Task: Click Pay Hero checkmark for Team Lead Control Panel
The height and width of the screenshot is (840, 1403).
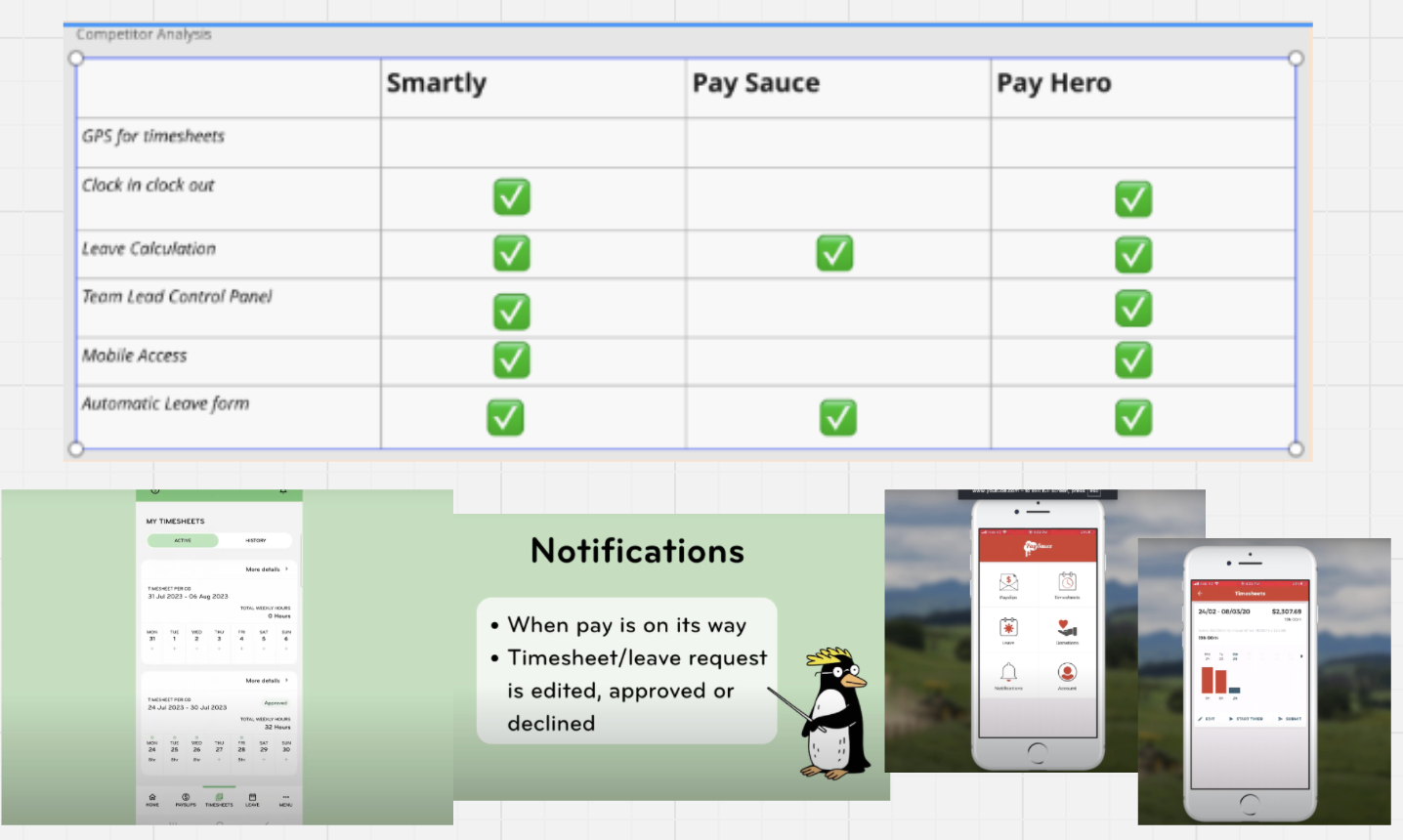Action: 1133,309
